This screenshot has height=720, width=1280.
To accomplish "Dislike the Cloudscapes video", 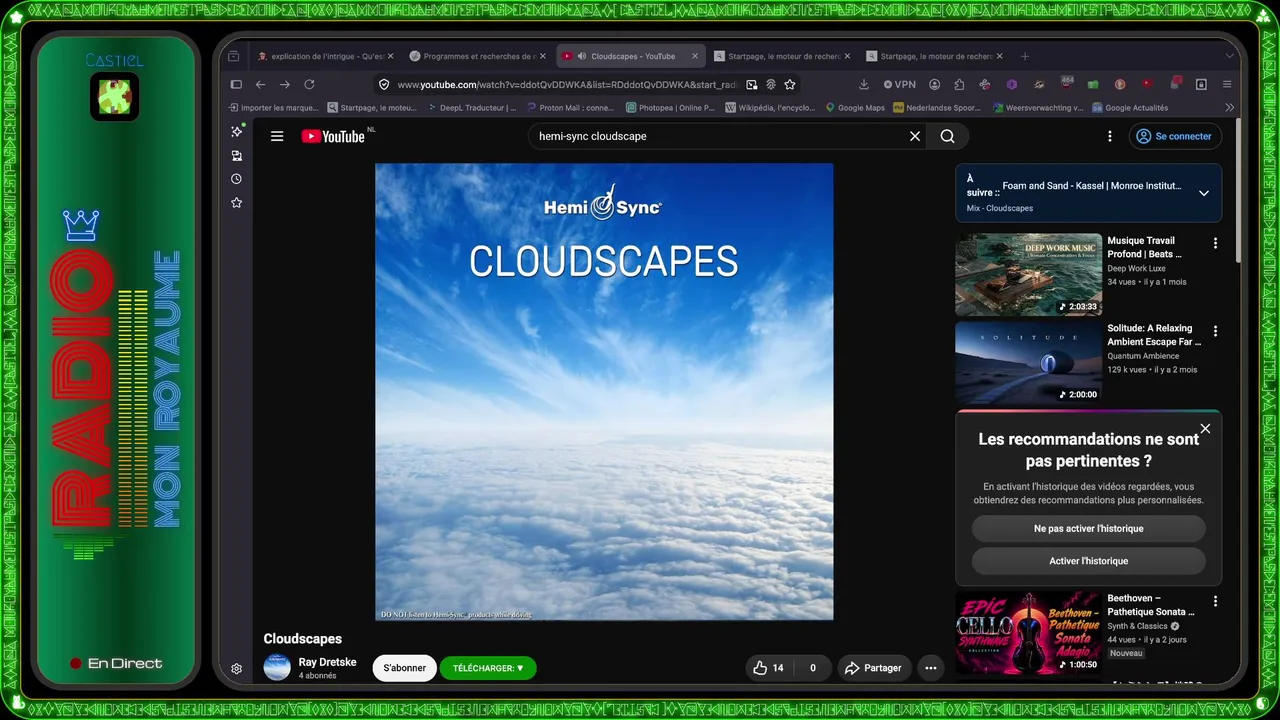I will tap(812, 668).
